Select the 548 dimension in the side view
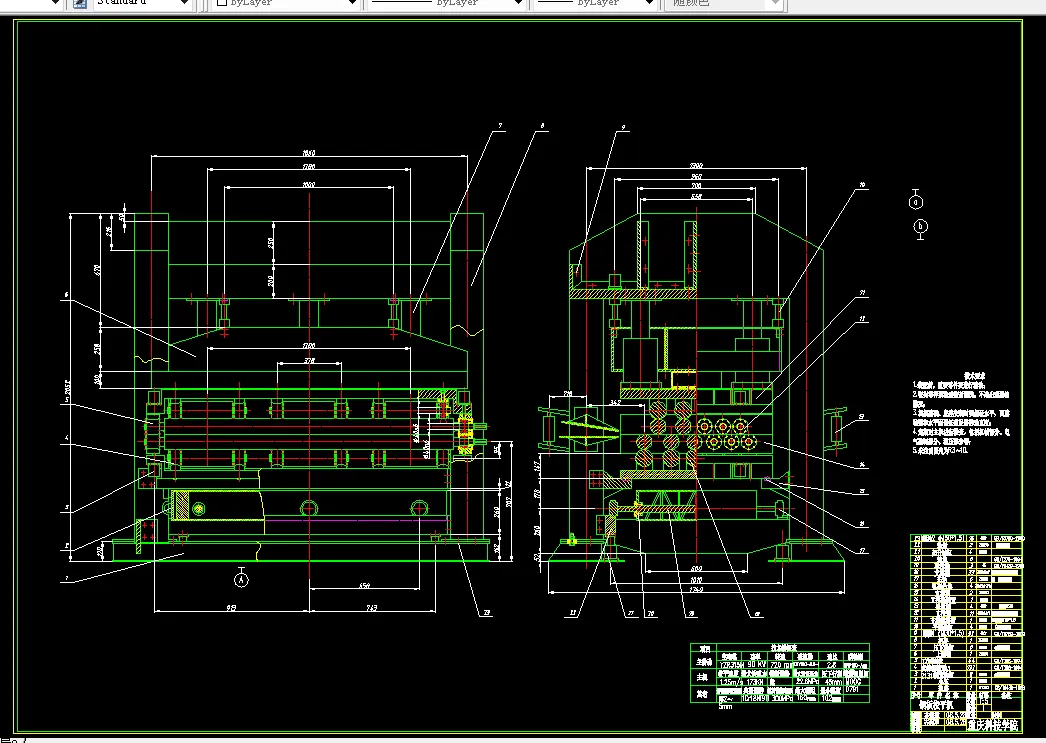The image size is (1046, 743). pyautogui.click(x=696, y=197)
